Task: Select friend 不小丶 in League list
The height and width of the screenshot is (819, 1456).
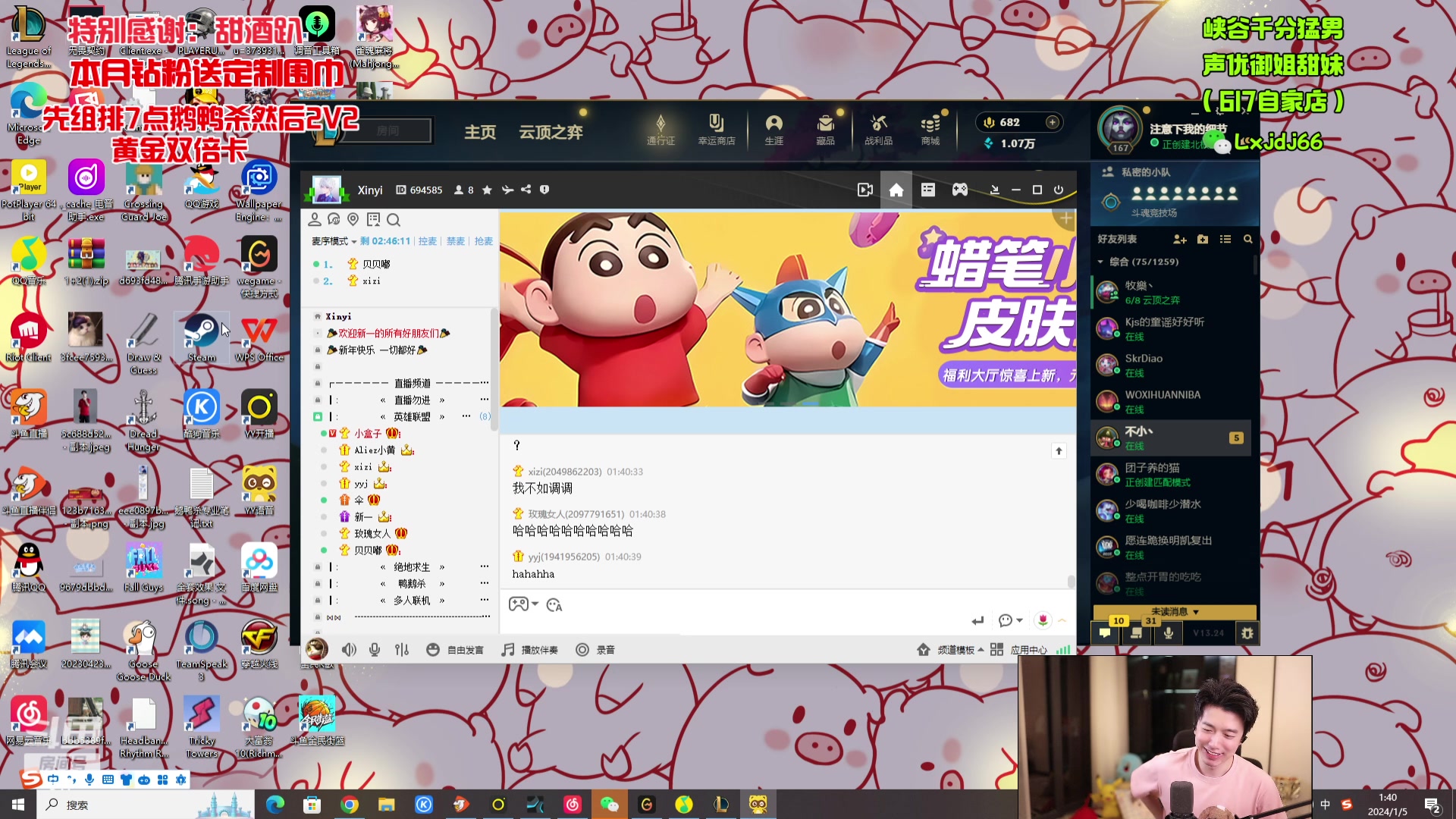Action: (x=1172, y=438)
